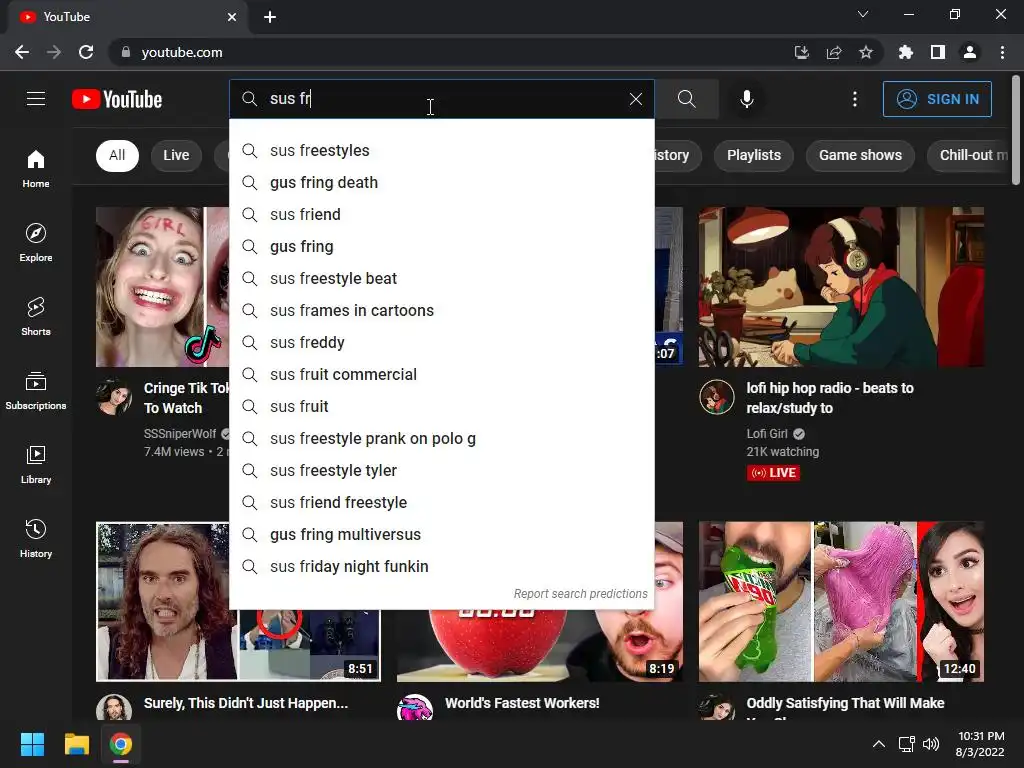The image size is (1024, 768).
Task: Show hidden system tray icons
Action: [x=879, y=744]
